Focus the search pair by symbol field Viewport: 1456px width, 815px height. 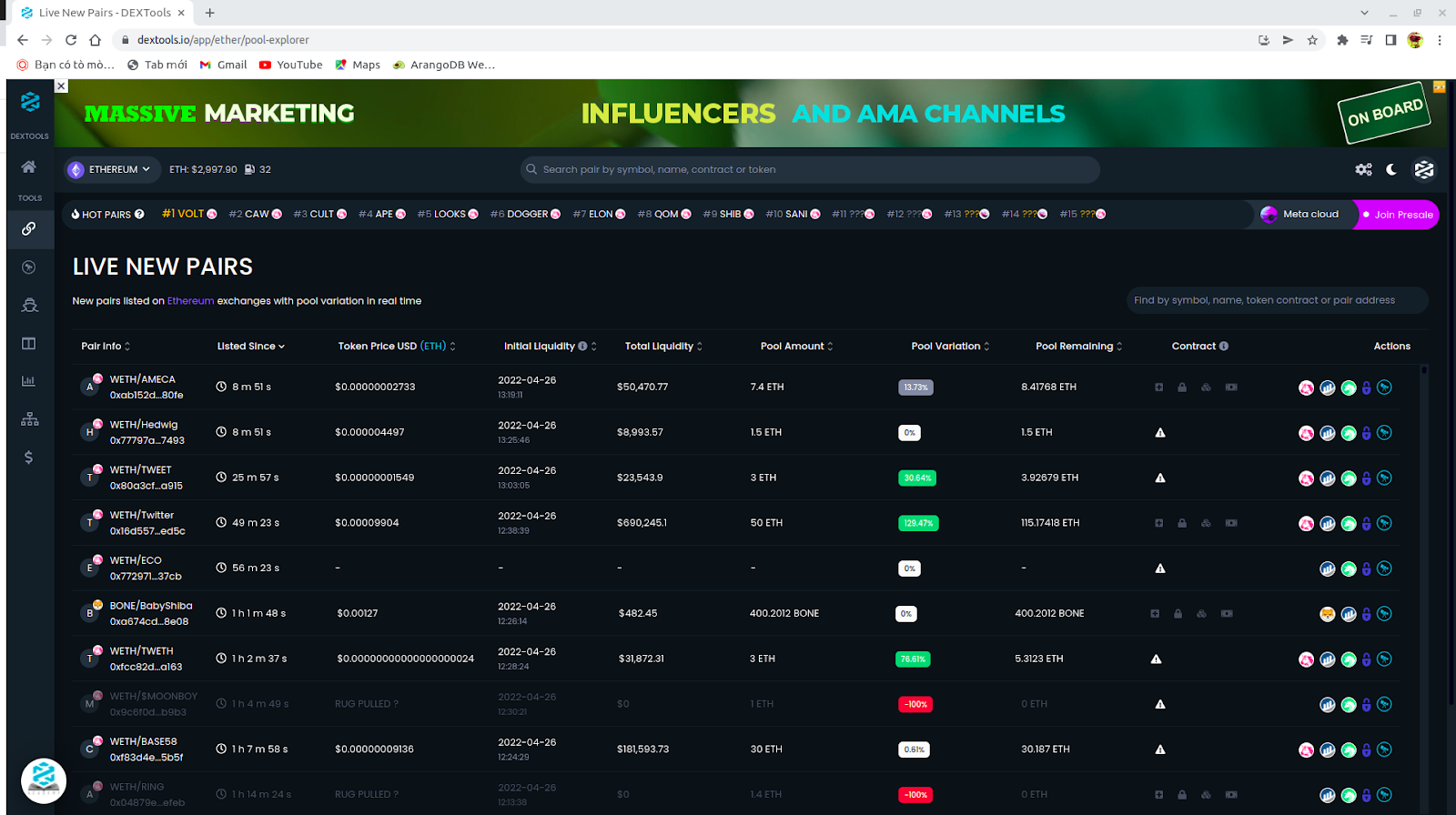point(810,169)
